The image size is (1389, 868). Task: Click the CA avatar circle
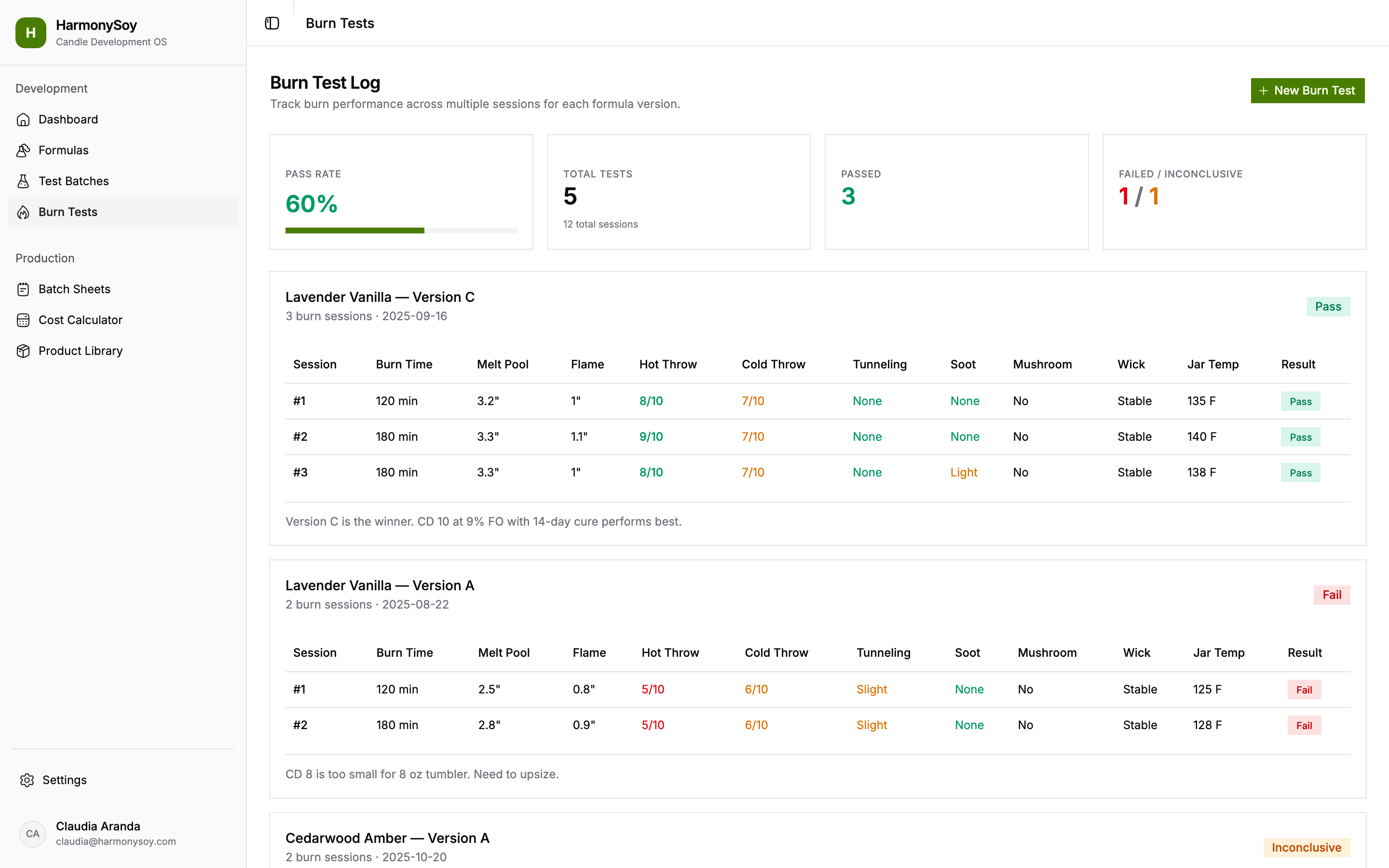(33, 834)
